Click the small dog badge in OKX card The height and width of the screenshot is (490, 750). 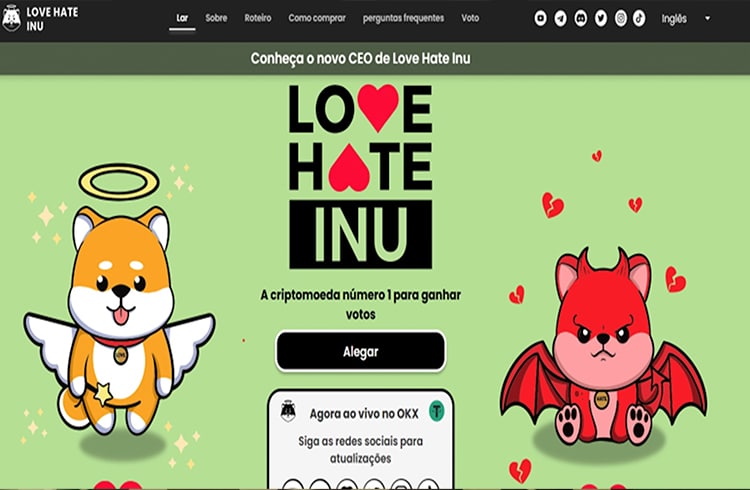pyautogui.click(x=287, y=411)
